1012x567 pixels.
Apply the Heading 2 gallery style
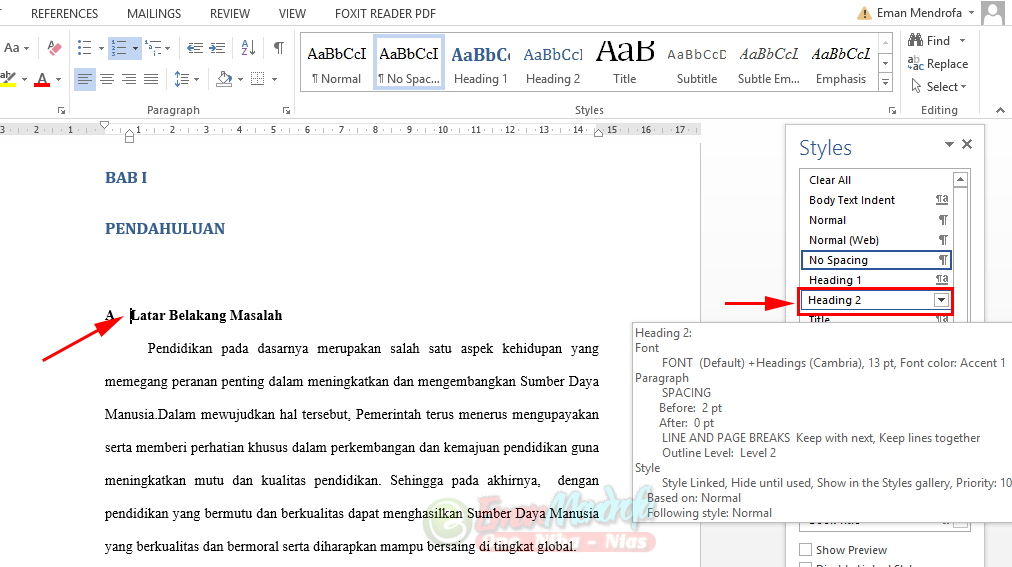tap(553, 63)
